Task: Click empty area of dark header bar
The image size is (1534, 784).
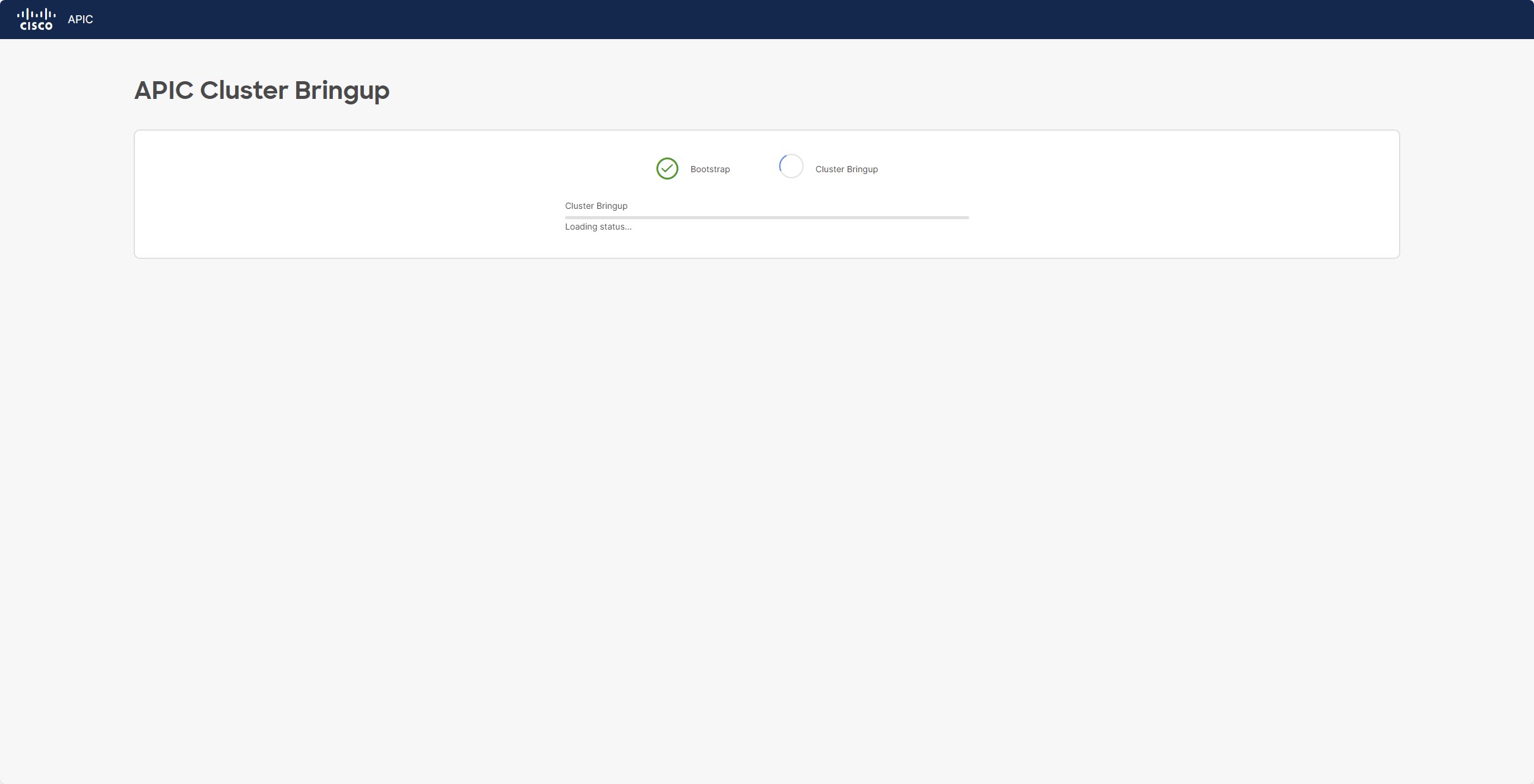Action: [794, 20]
